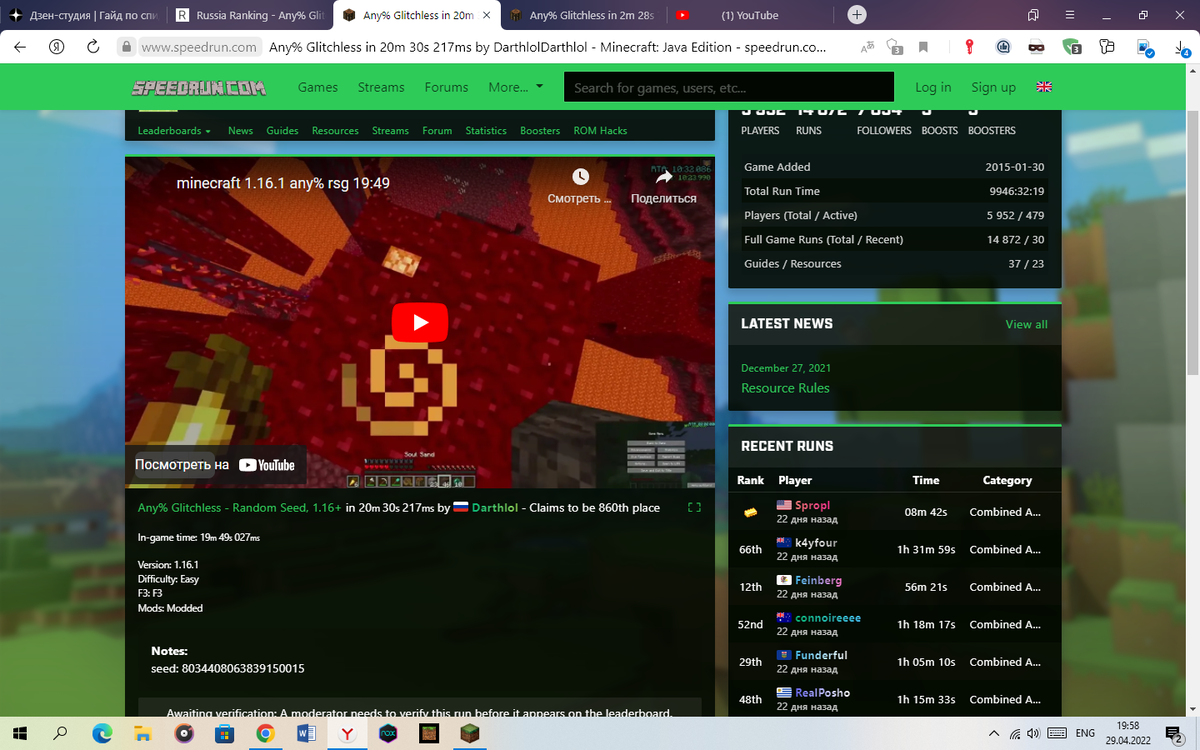
Task: Click the Protect shield icon with badge
Action: 896,47
